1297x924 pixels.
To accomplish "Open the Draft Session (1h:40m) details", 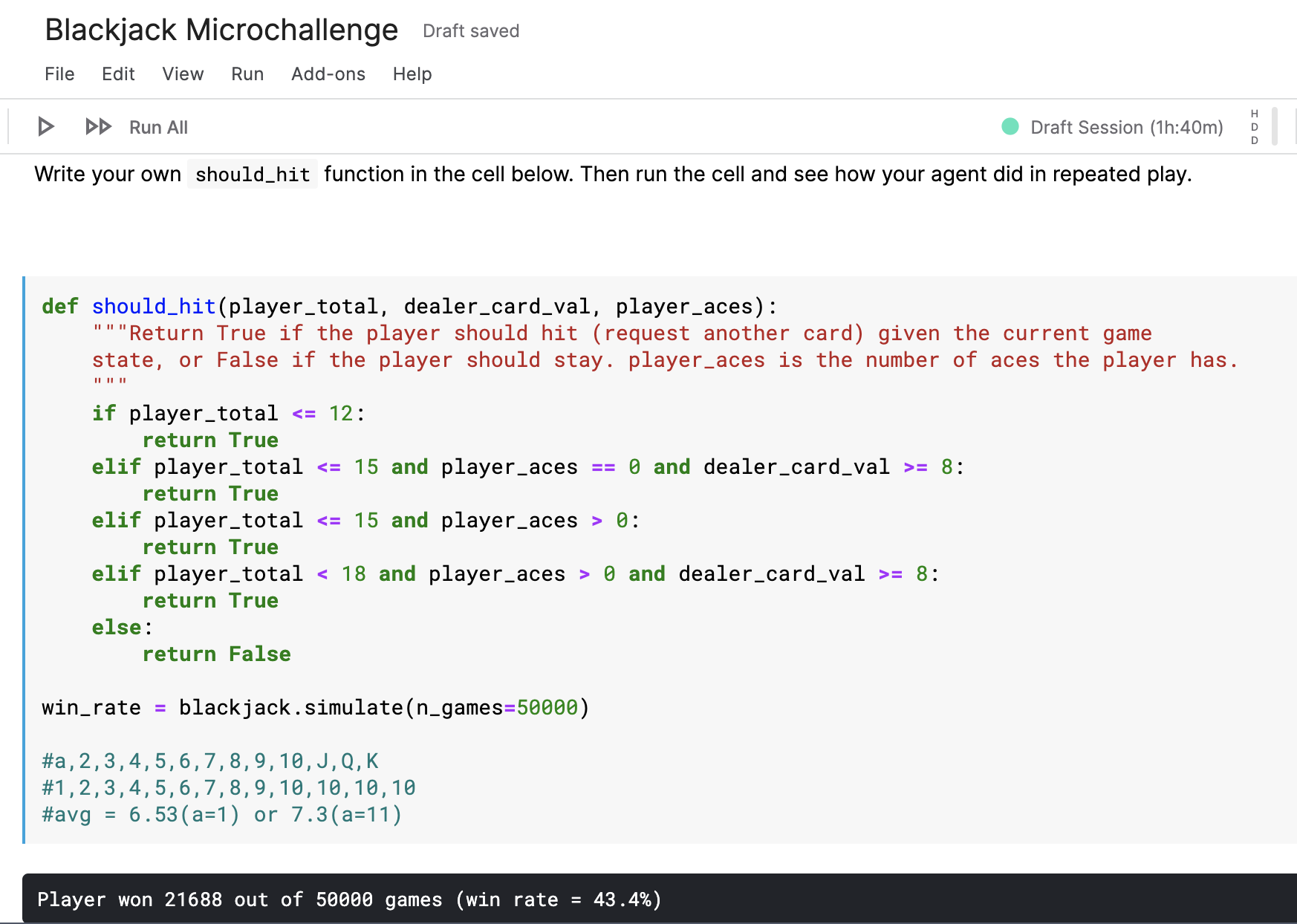I will [x=1125, y=128].
